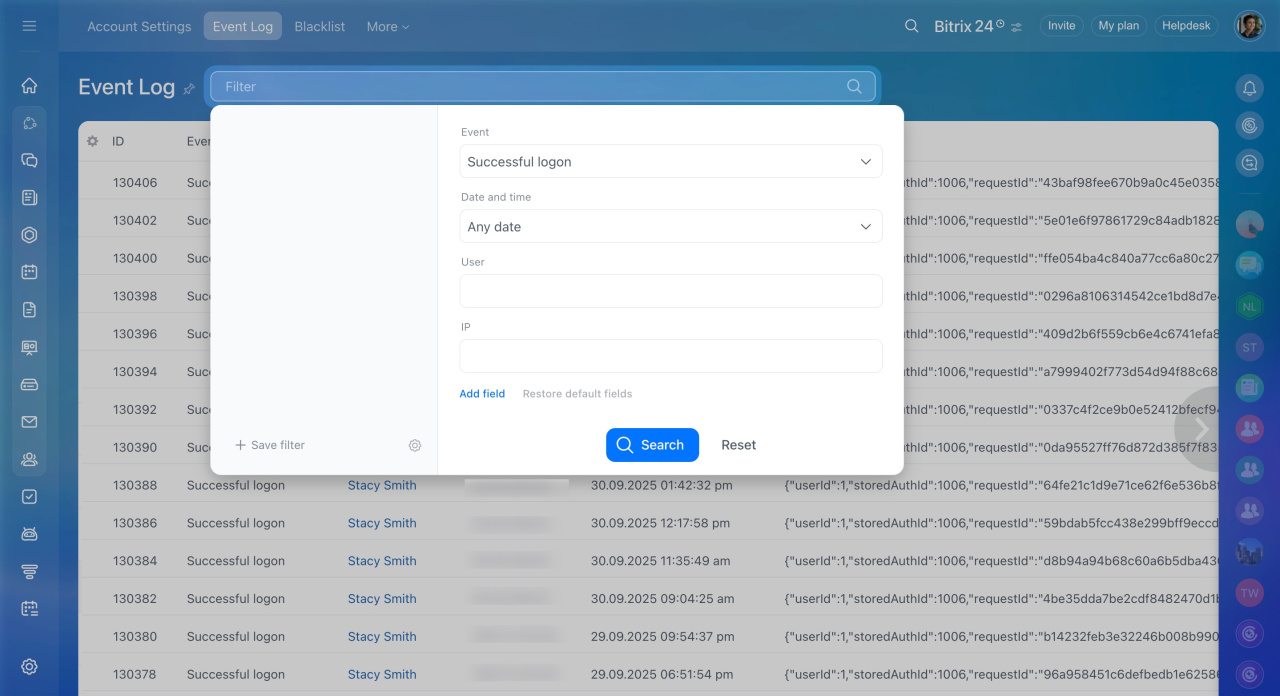Image resolution: width=1280 pixels, height=696 pixels.
Task: Click into the User input field
Action: [671, 291]
